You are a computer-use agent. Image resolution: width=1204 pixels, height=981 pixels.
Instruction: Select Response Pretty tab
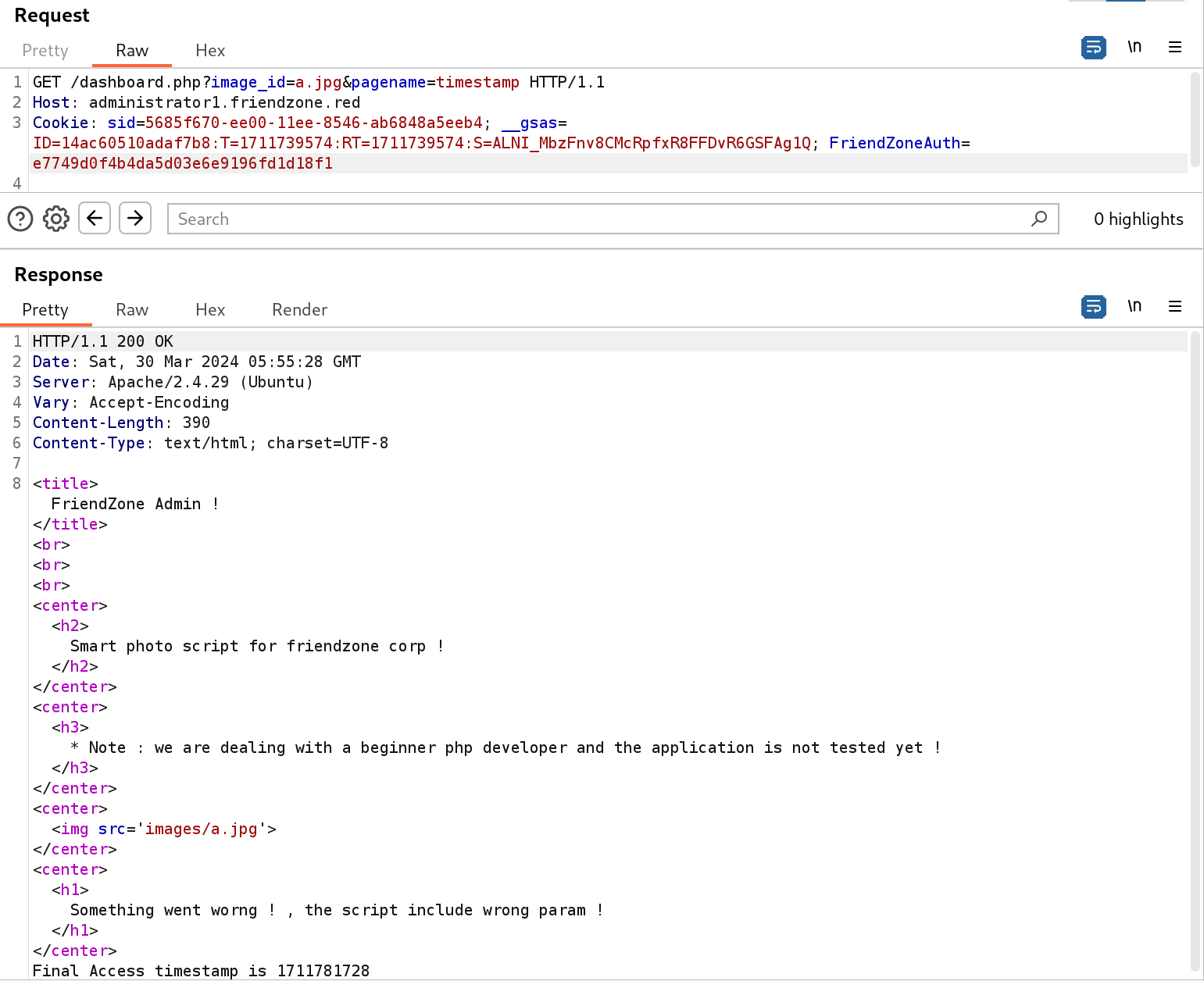coord(45,310)
